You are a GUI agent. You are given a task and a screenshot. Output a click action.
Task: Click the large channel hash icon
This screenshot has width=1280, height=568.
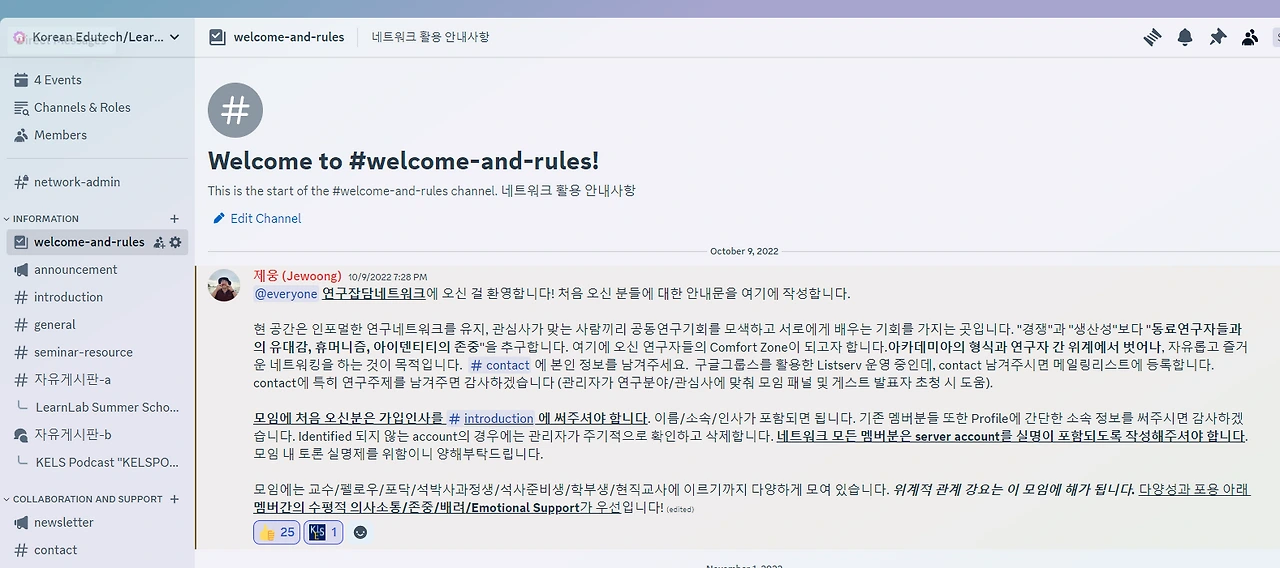[x=235, y=110]
